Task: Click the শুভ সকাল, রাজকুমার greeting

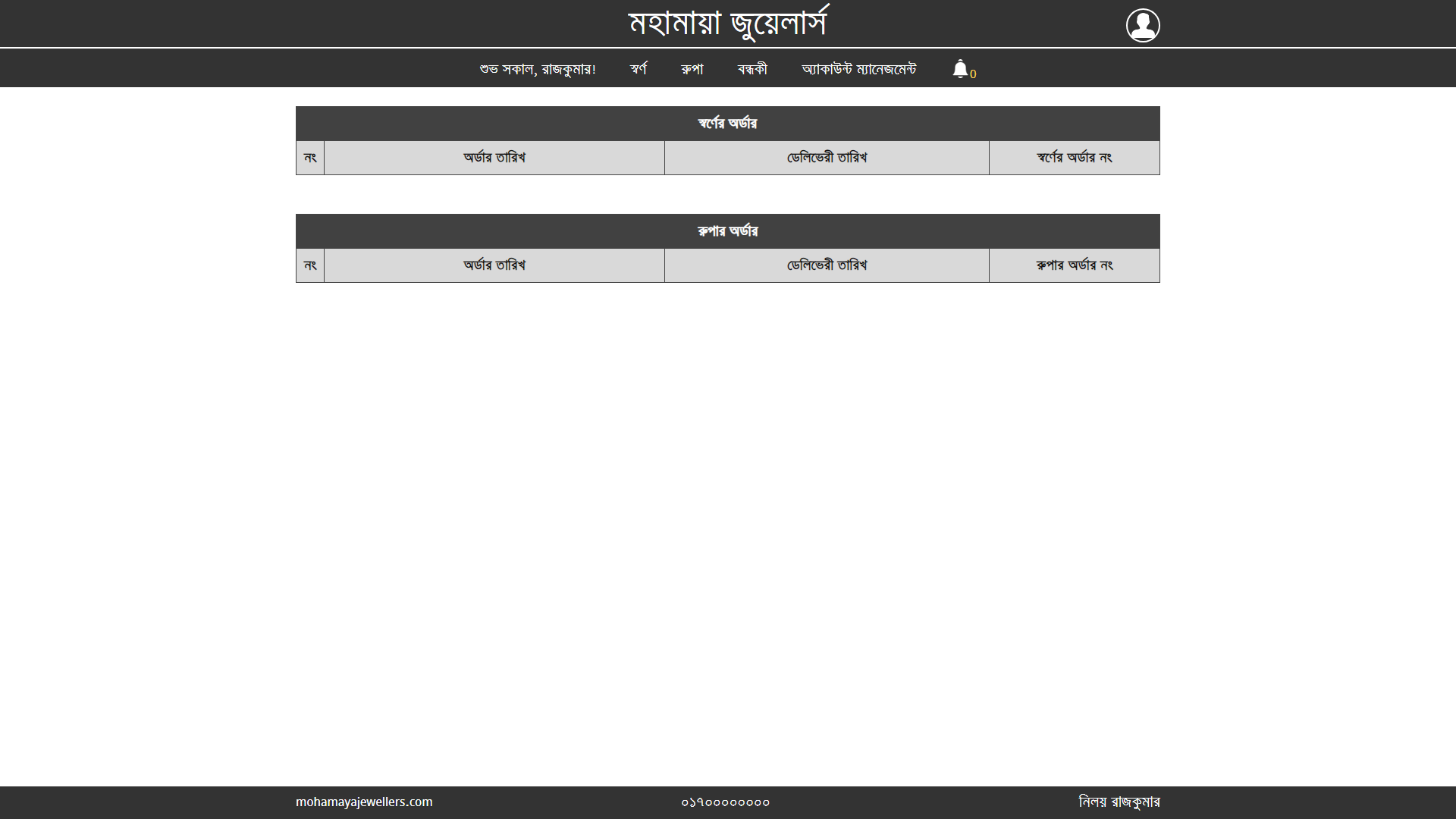Action: pyautogui.click(x=538, y=69)
